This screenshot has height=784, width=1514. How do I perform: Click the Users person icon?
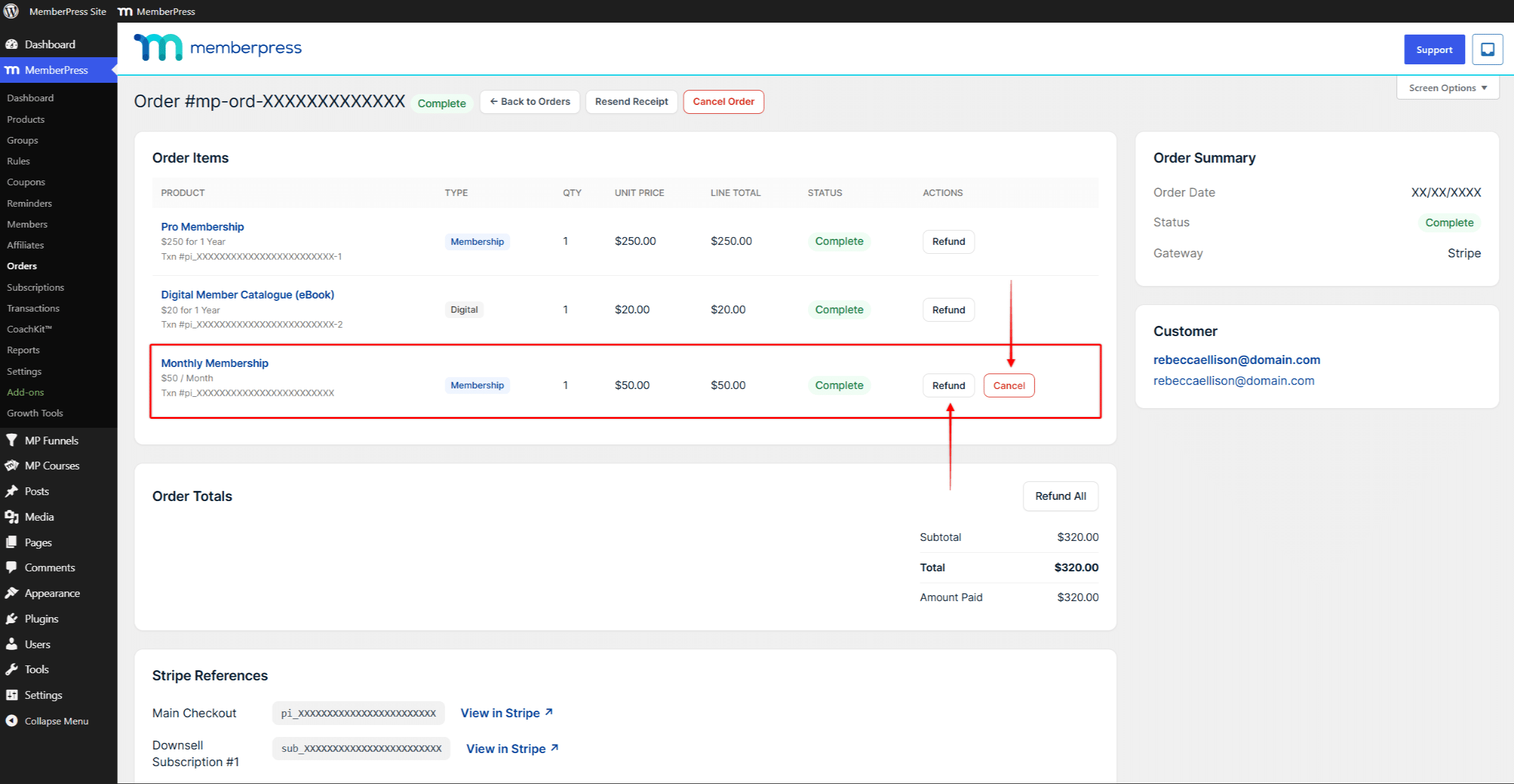tap(11, 644)
